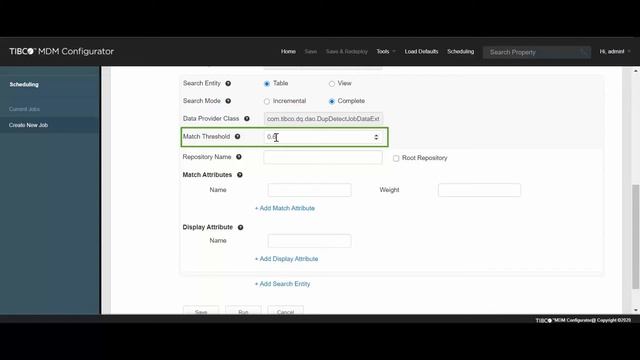Viewport: 640px width, 360px height.
Task: Click the Save button below the form
Action: pyautogui.click(x=201, y=310)
